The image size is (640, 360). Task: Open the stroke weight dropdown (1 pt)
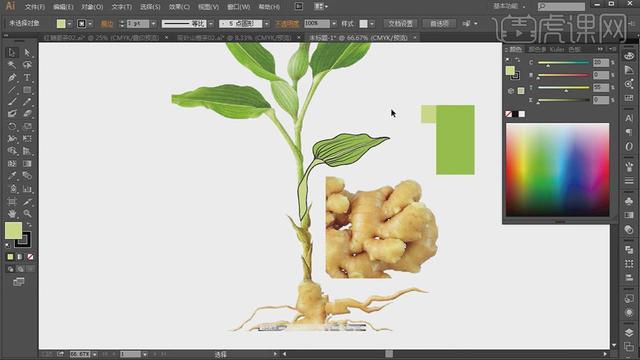(x=153, y=24)
